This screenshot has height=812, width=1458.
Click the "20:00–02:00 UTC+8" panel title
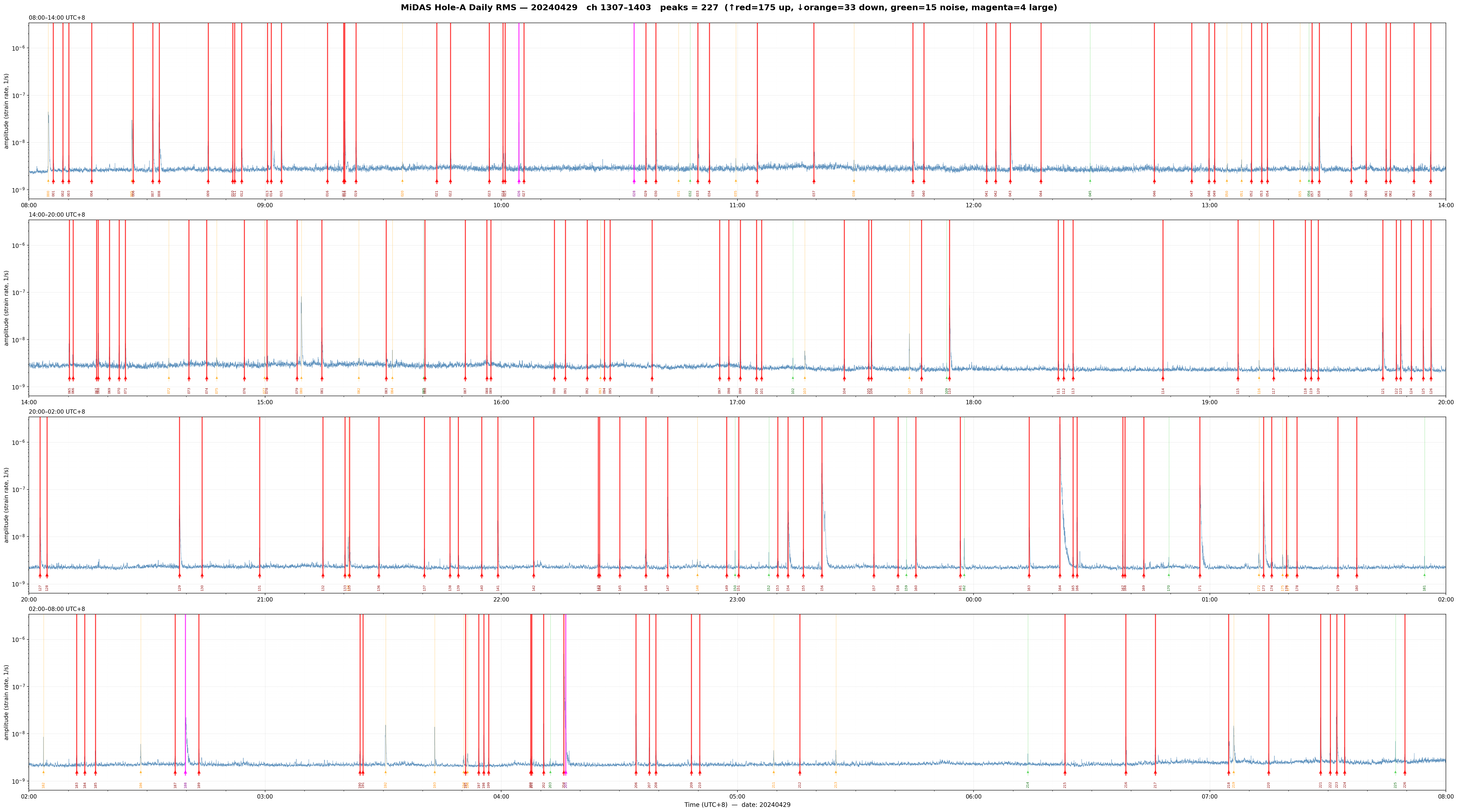(57, 412)
